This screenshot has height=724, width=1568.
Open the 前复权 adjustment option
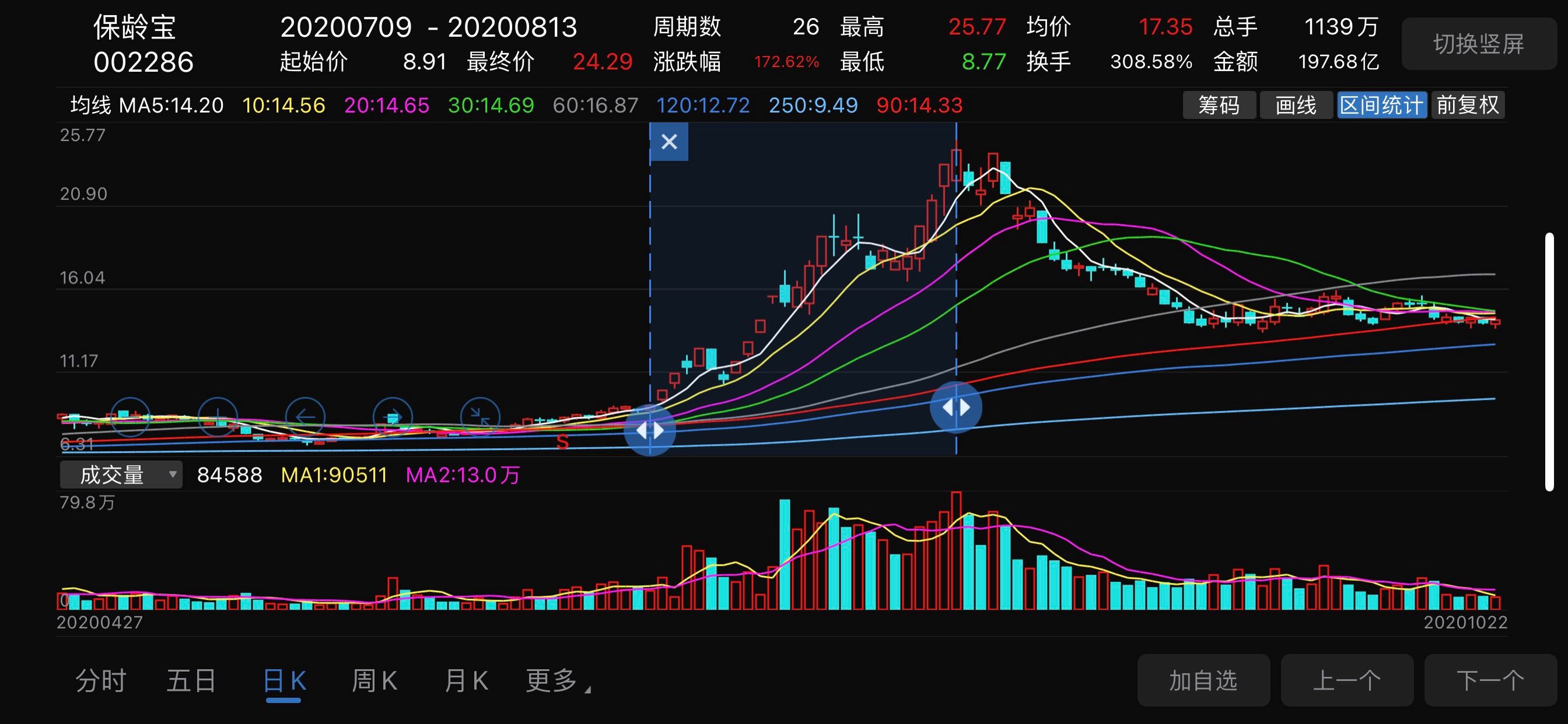[1468, 106]
